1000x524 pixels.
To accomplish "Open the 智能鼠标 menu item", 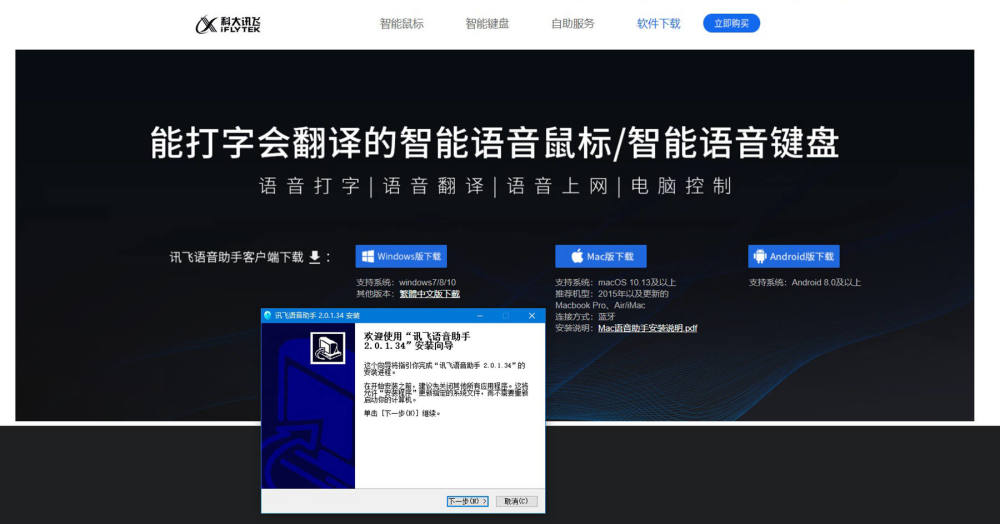I will point(402,24).
